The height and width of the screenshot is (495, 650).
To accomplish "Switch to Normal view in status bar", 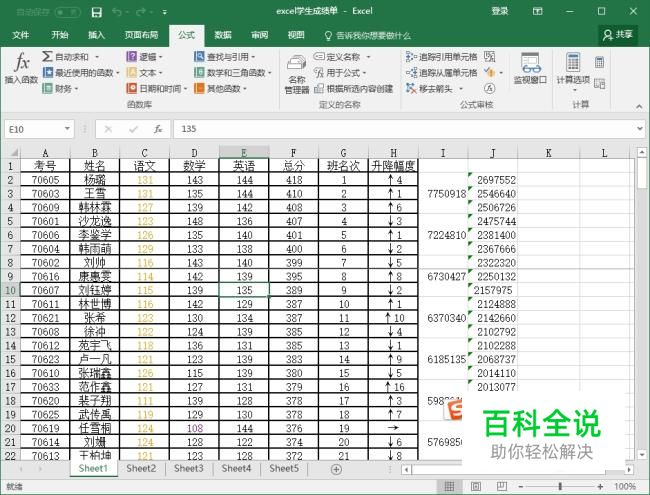I will 449,486.
